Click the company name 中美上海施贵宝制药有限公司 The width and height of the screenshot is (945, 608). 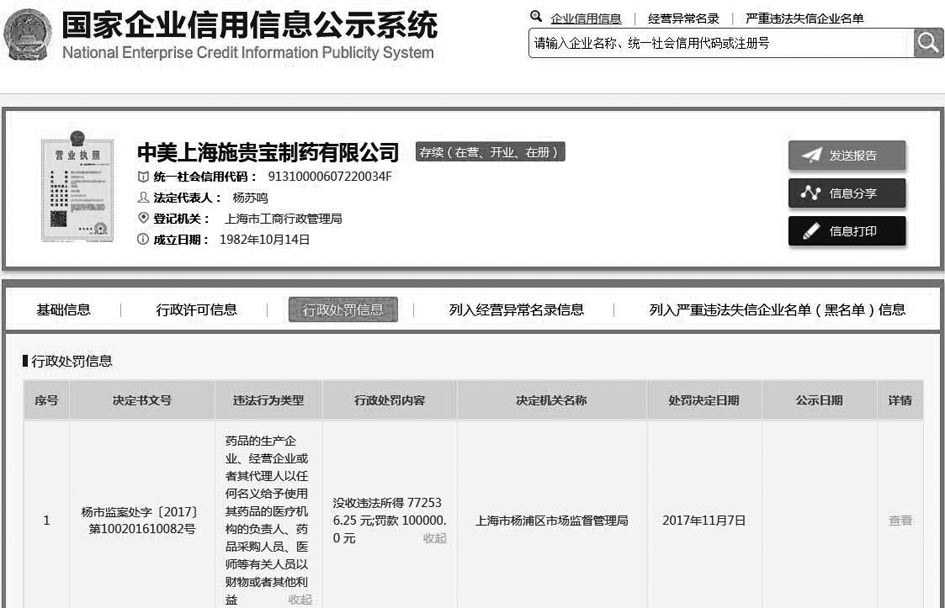click(268, 152)
